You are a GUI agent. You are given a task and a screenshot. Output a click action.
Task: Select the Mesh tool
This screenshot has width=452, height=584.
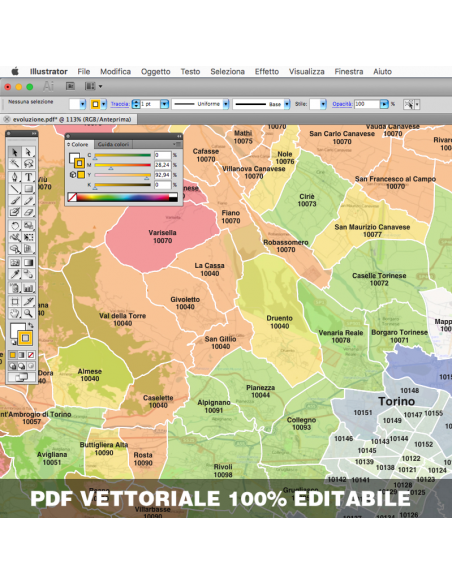pos(15,263)
